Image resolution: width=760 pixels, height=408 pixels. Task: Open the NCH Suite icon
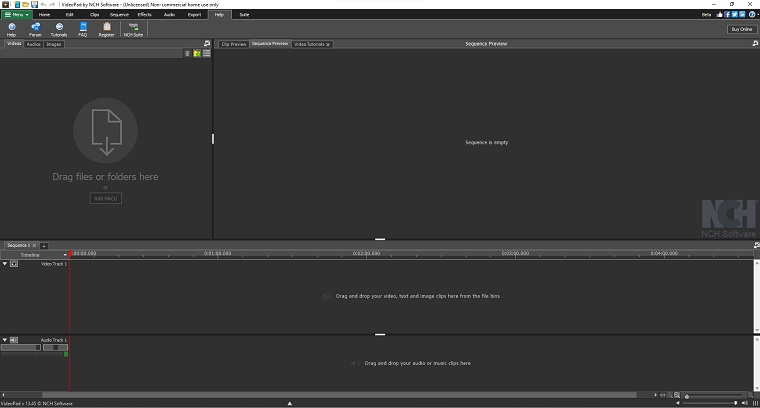point(133,30)
